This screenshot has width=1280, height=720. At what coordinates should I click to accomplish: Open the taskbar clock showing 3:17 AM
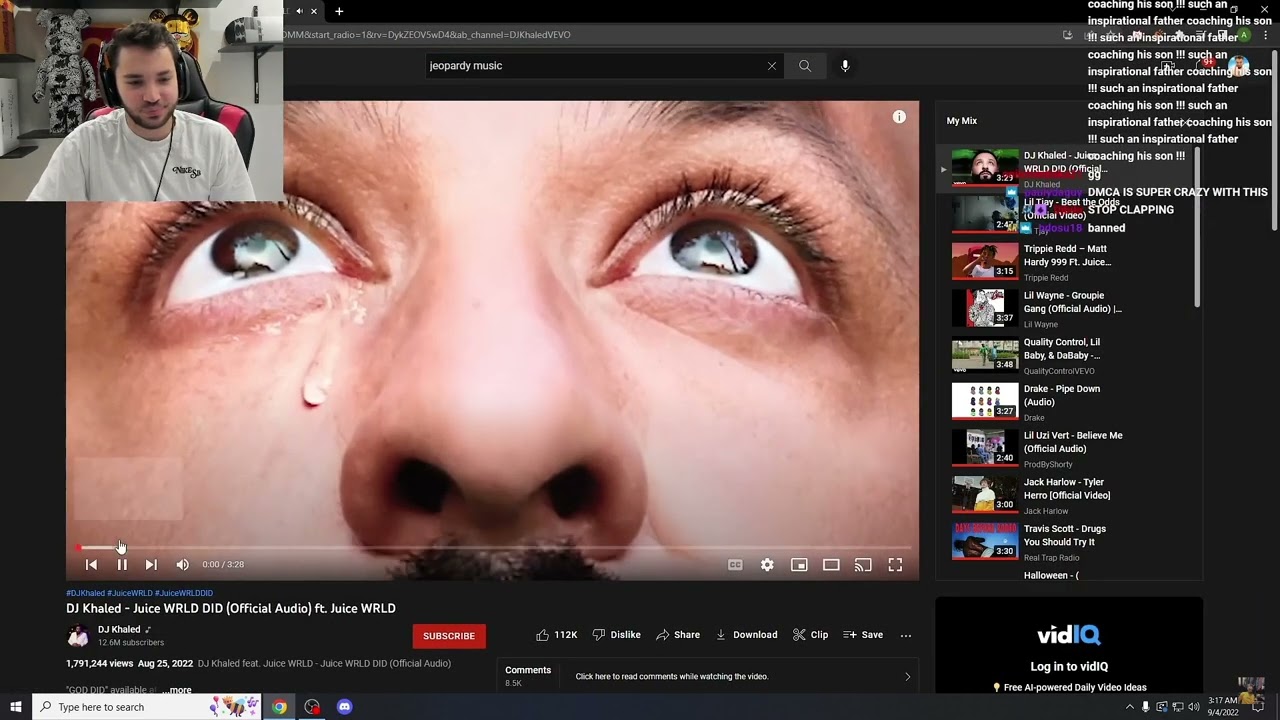[1223, 707]
